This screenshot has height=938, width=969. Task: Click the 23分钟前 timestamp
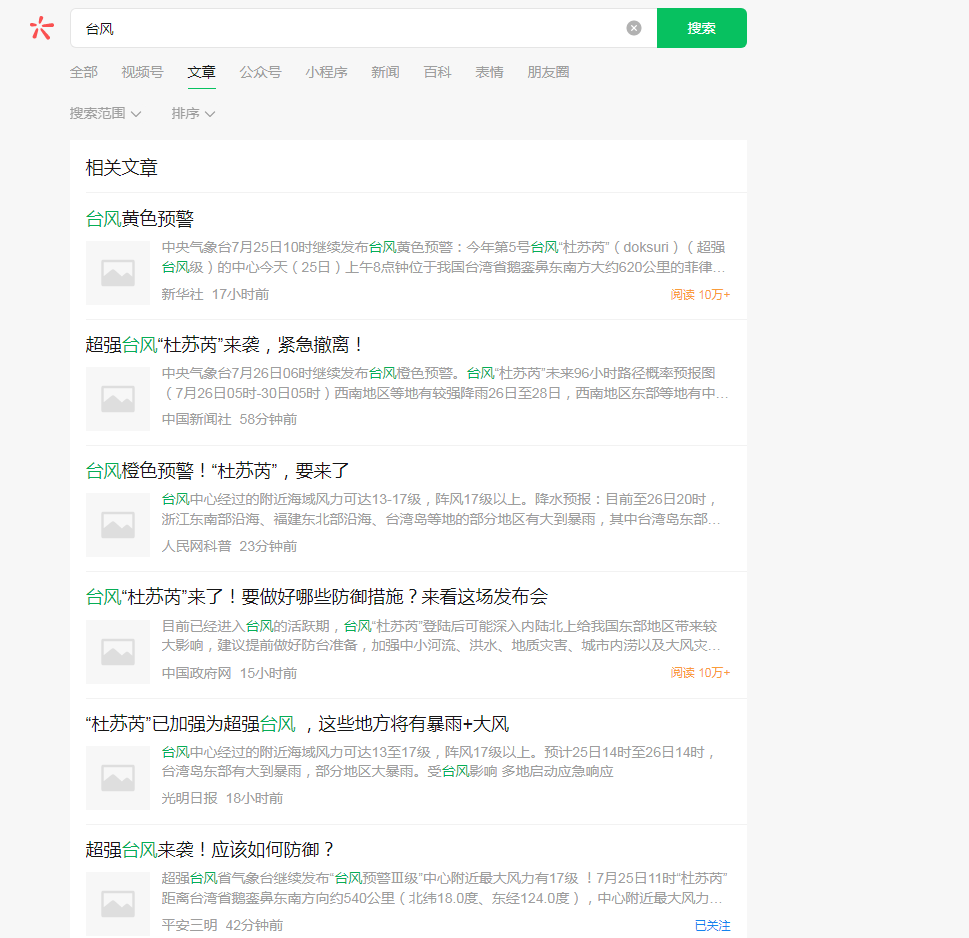[268, 546]
